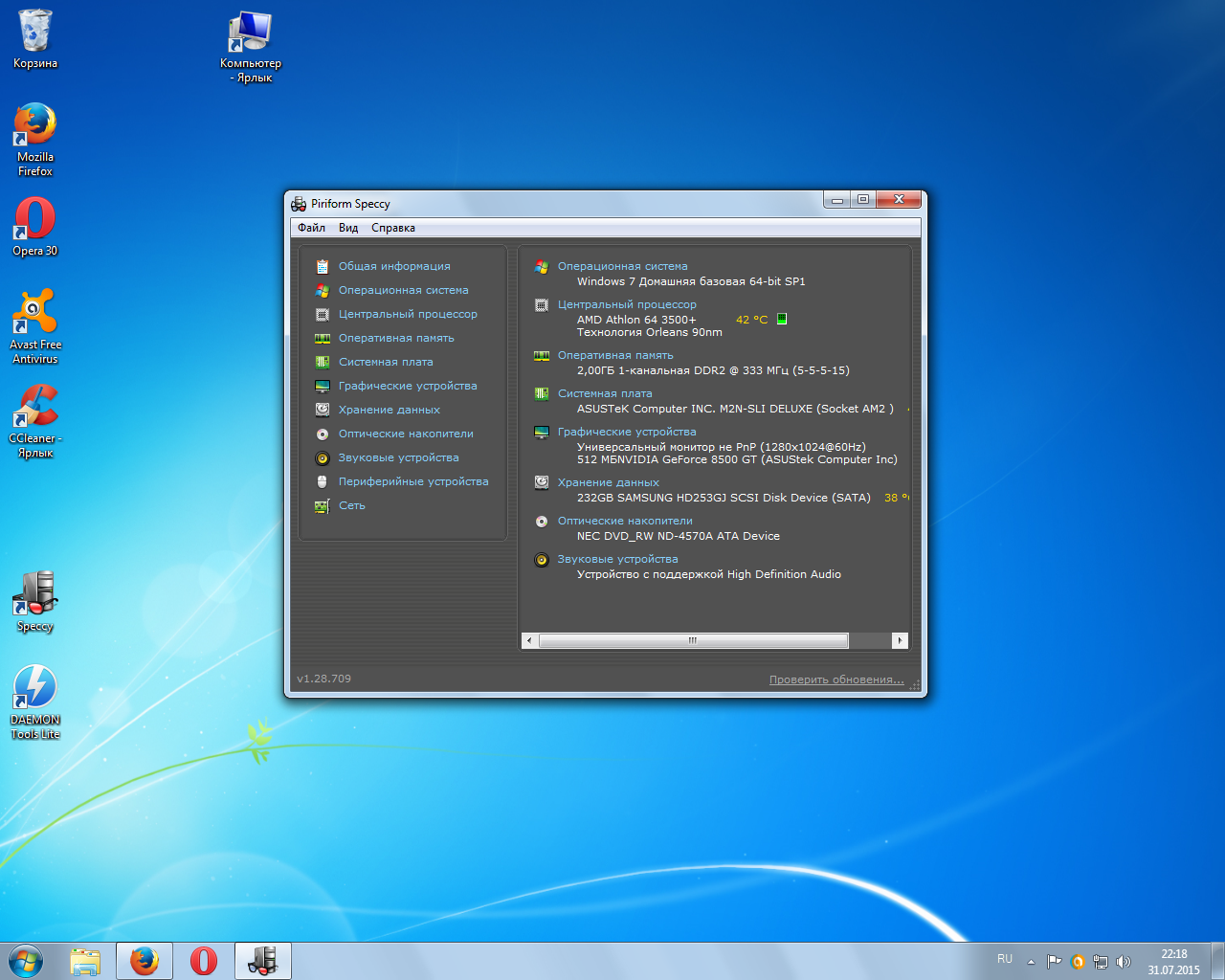Image resolution: width=1225 pixels, height=980 pixels.
Task: Open Графические устройства in the left sidebar
Action: click(408, 386)
